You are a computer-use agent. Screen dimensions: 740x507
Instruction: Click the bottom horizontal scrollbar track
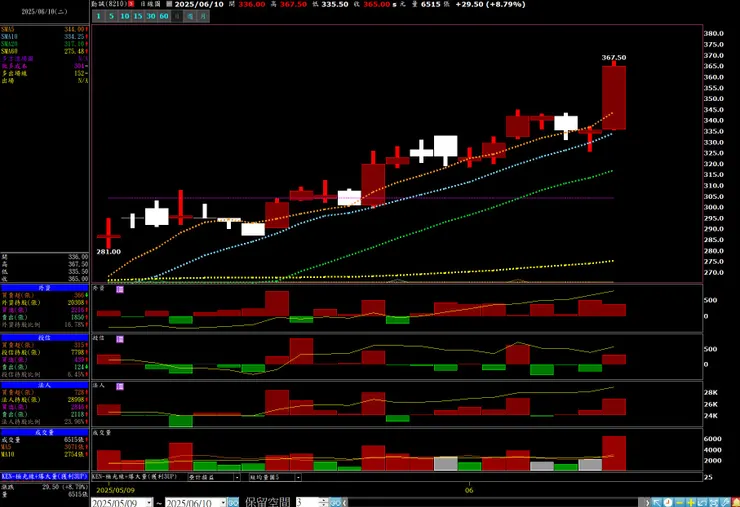click(496, 503)
